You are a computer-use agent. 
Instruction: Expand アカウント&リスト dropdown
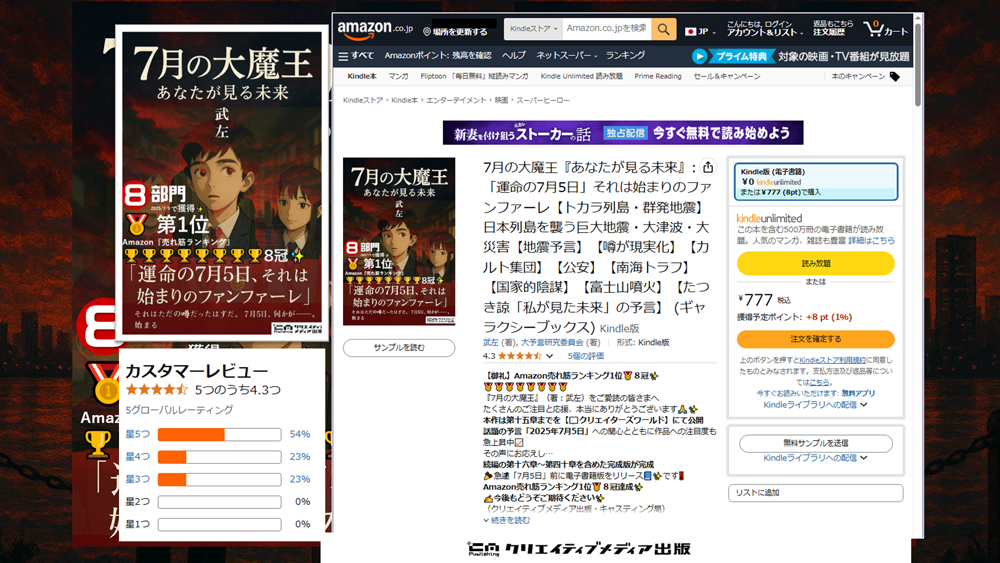coord(764,29)
